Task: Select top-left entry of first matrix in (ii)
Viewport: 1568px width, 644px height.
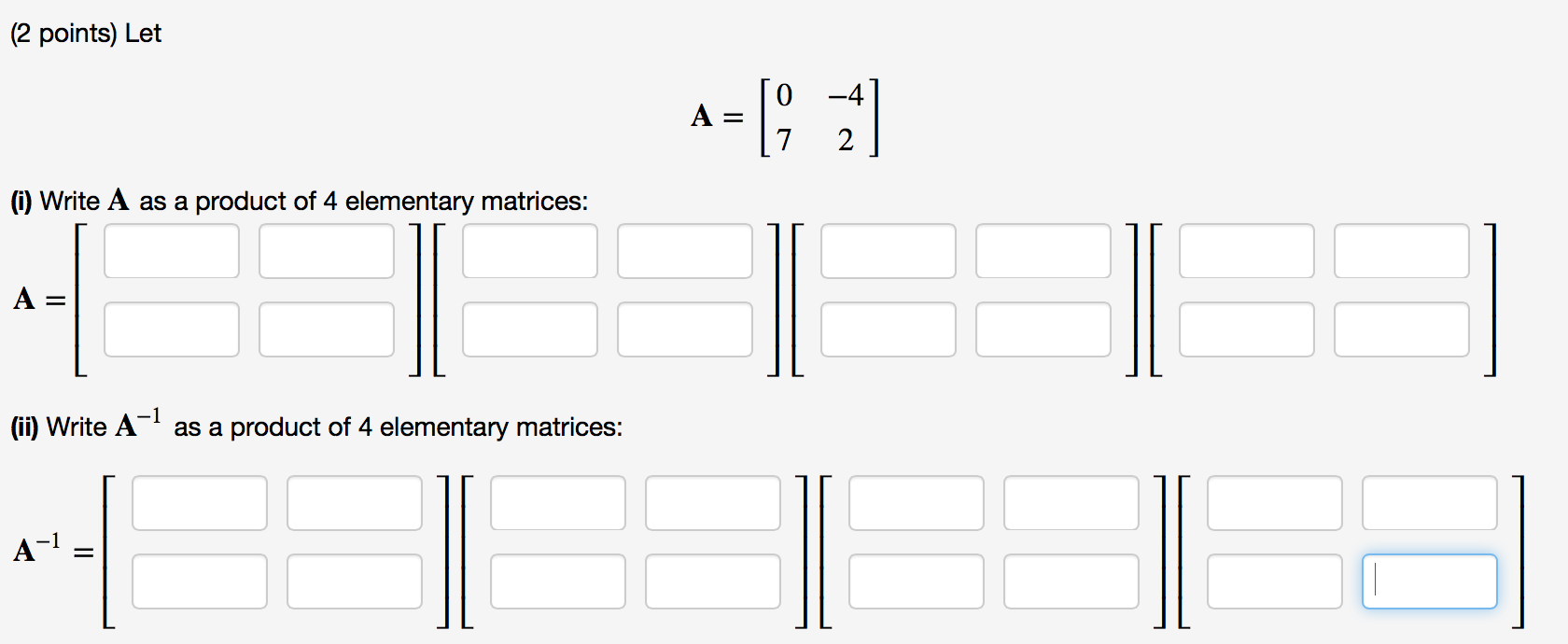Action: pos(200,503)
